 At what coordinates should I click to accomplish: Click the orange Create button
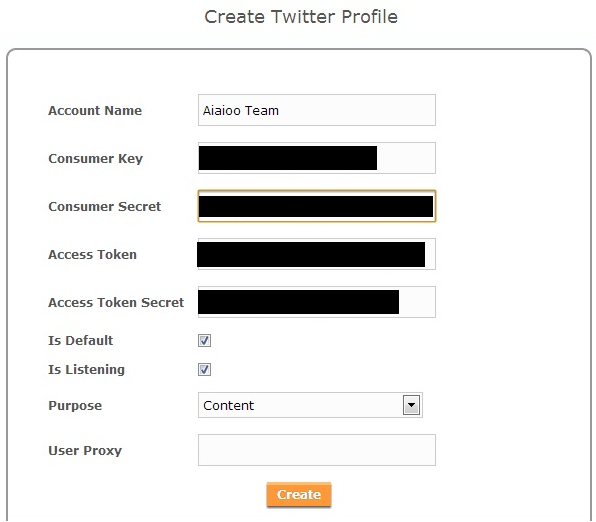(x=299, y=494)
